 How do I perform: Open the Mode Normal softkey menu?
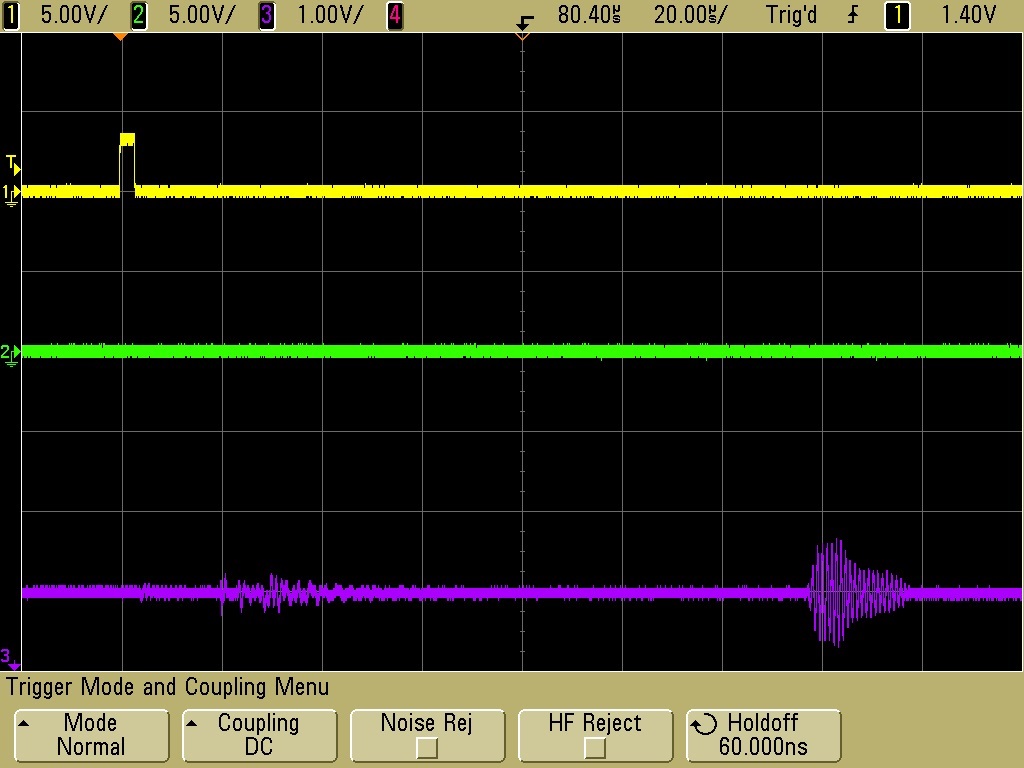click(91, 735)
